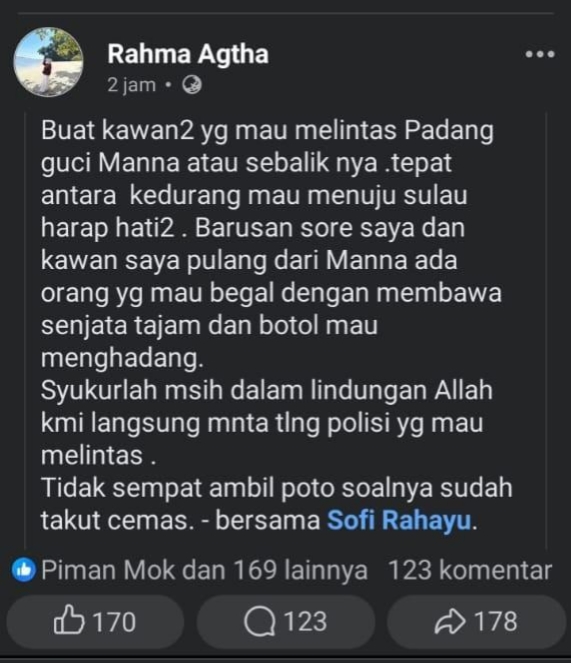Click the like count number 170

click(114, 622)
